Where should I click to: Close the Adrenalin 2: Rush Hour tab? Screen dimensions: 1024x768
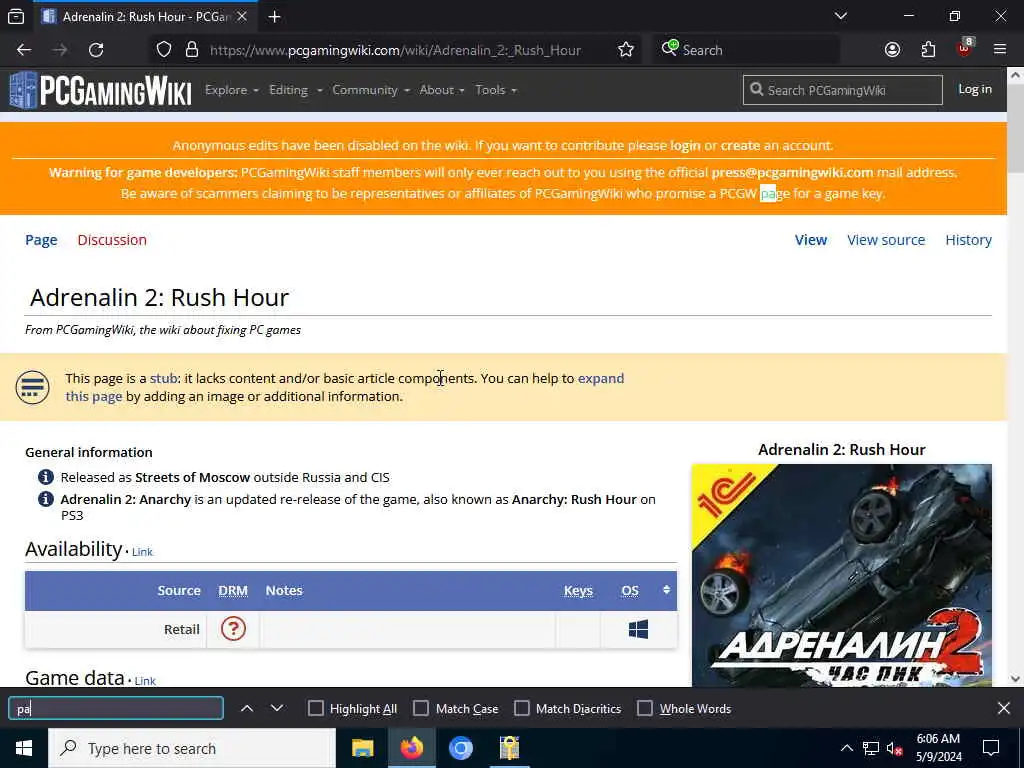(242, 17)
